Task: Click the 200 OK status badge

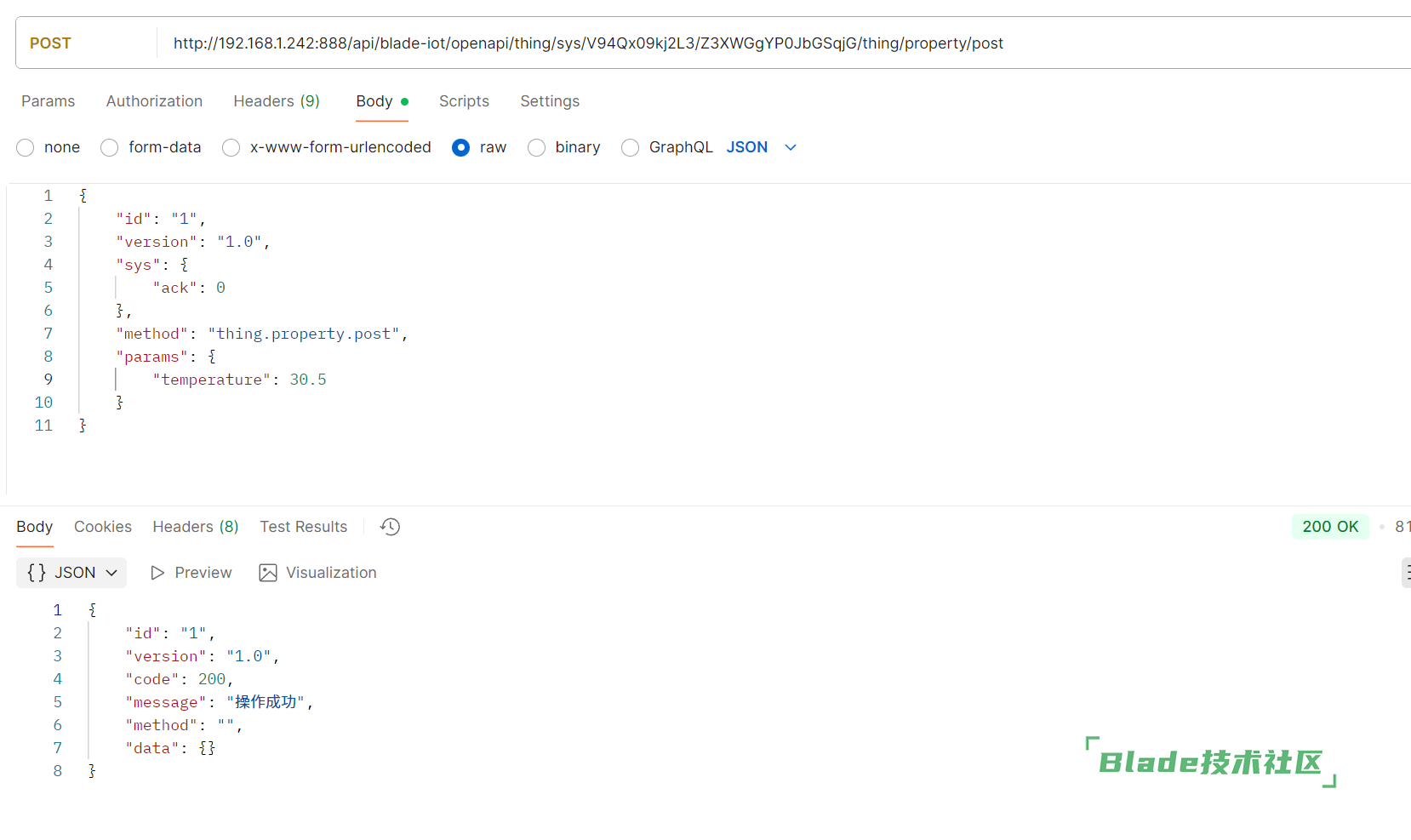Action: click(x=1329, y=527)
